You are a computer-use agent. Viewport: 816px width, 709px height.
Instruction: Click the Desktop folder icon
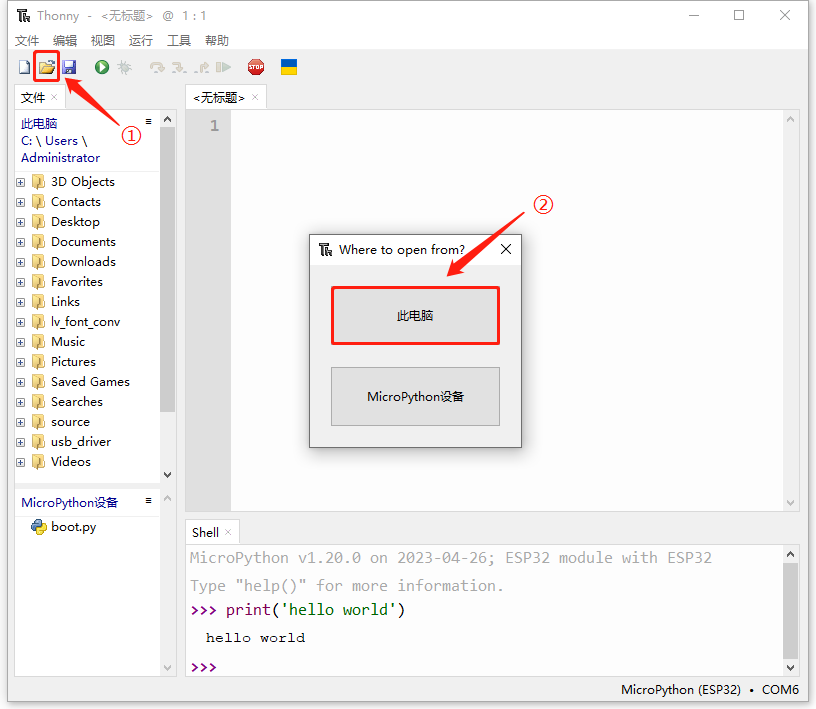coord(38,222)
